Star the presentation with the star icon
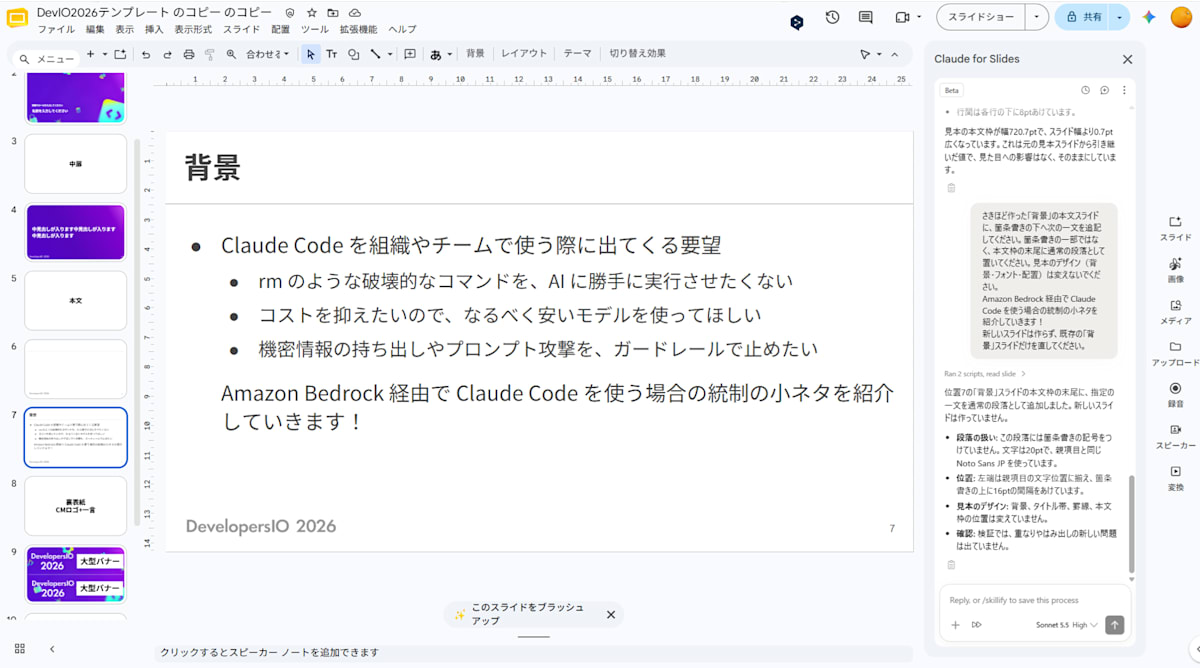Screen dimensions: 1200x668 (311, 12)
